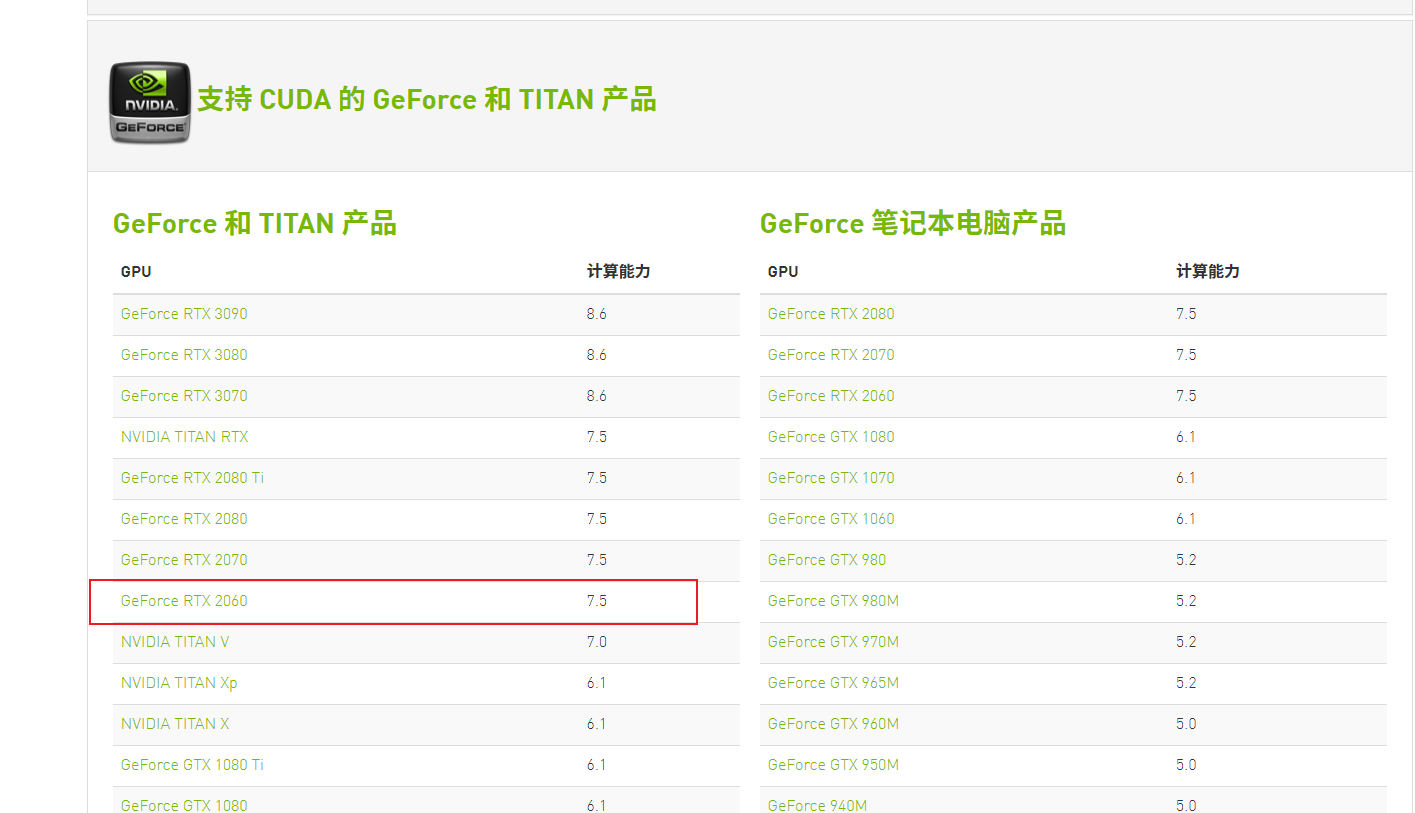Open the GeForce GTX 1060 link
Screen dimensions: 1415x813
pos(831,519)
